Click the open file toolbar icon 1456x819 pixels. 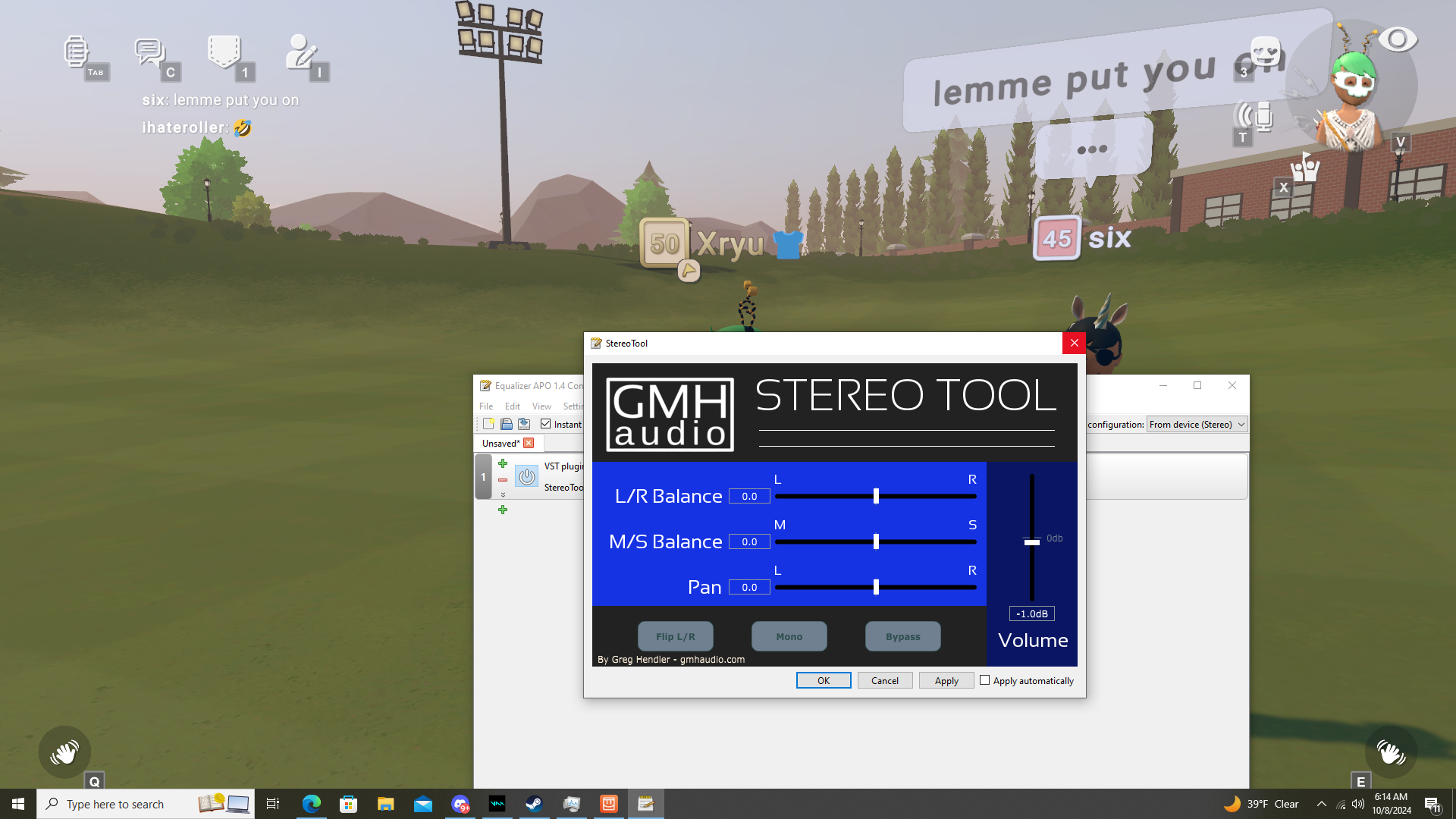[506, 424]
